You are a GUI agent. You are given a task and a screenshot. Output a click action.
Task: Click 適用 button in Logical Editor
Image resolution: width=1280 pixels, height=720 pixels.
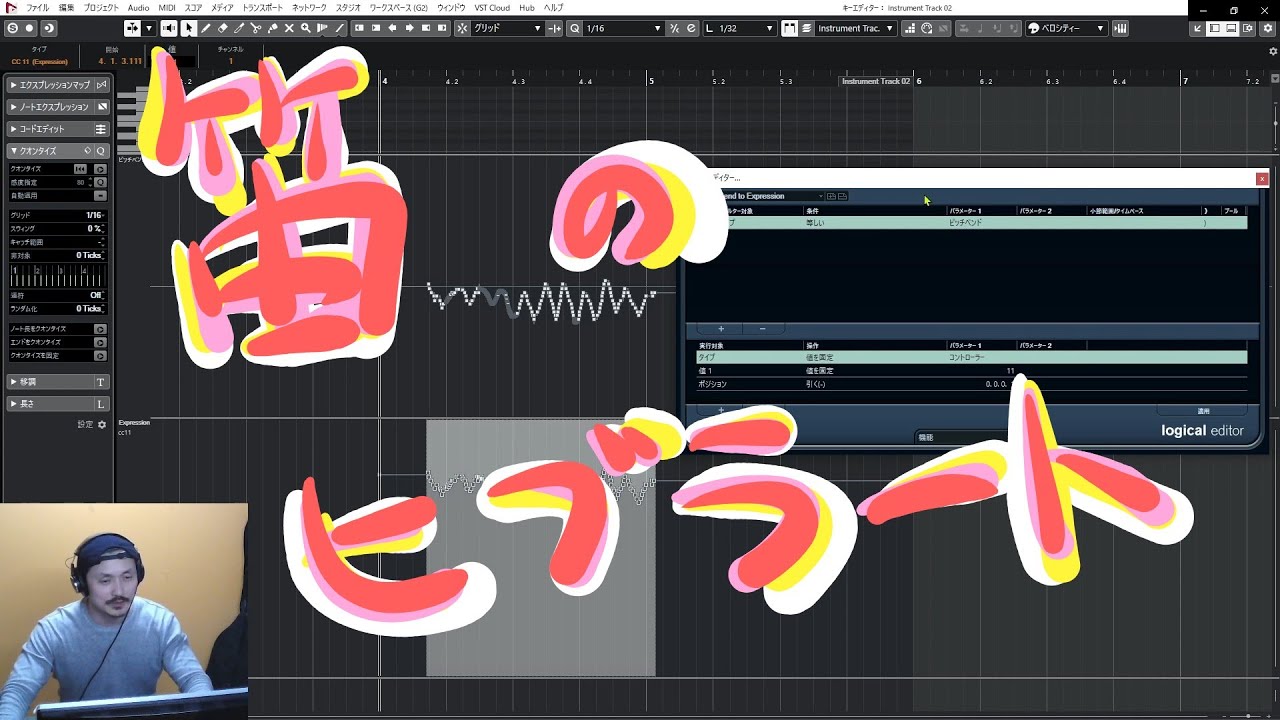1203,411
